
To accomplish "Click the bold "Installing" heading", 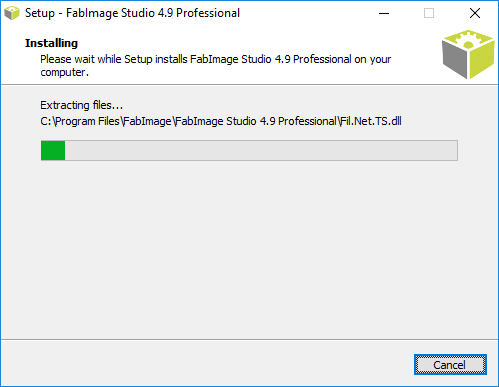I will click(x=51, y=43).
